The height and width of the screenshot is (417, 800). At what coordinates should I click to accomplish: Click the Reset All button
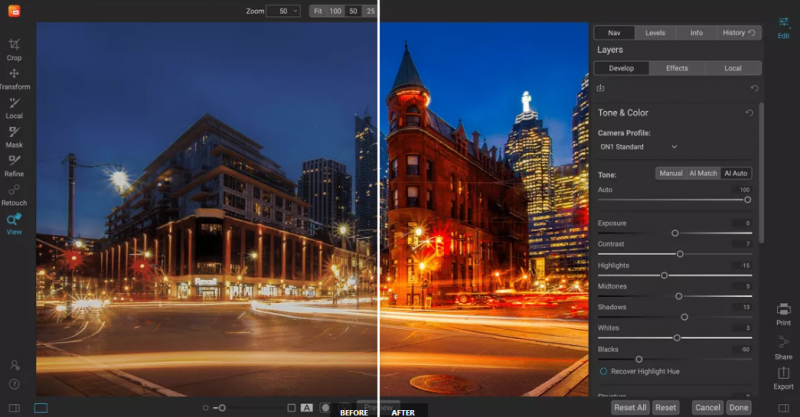[x=629, y=408]
